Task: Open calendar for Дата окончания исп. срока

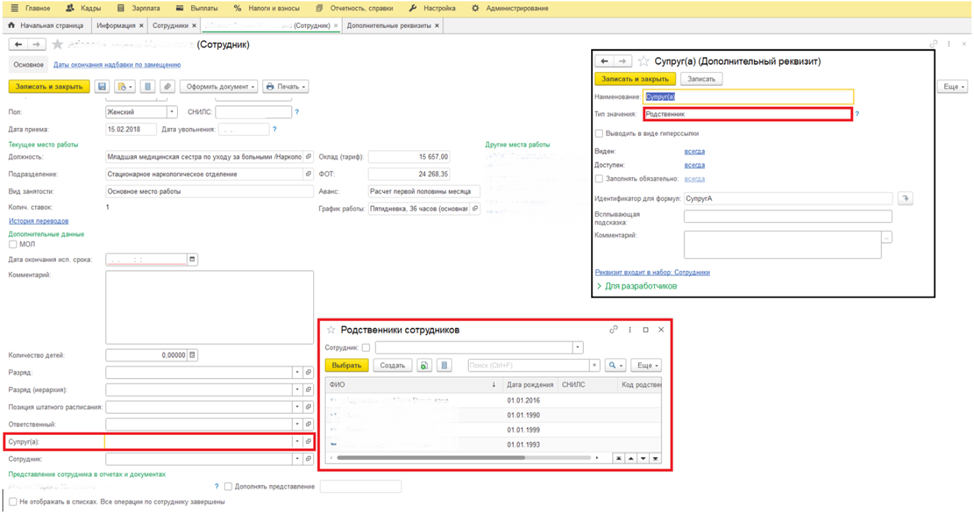Action: [x=193, y=259]
